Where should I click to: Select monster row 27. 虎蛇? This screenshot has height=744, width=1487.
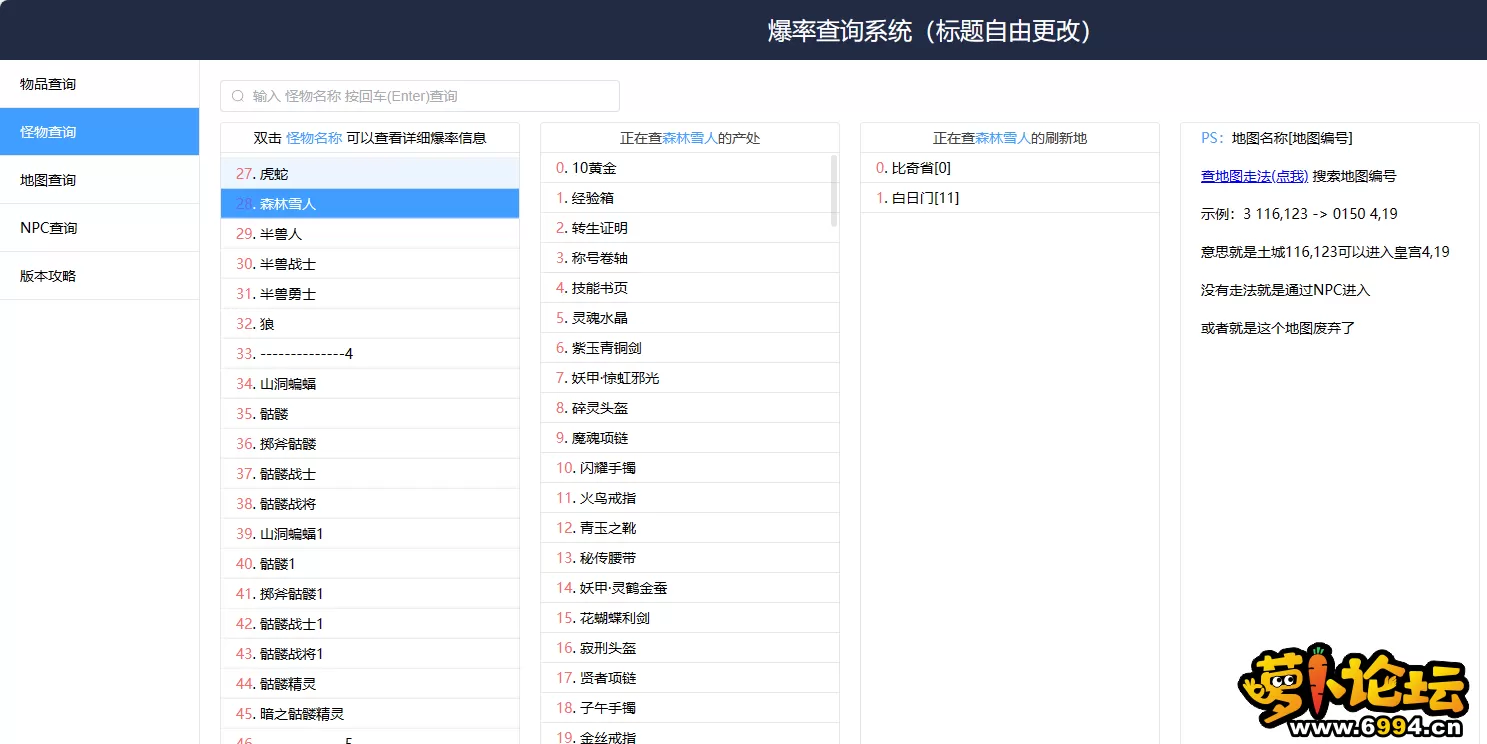coord(370,174)
